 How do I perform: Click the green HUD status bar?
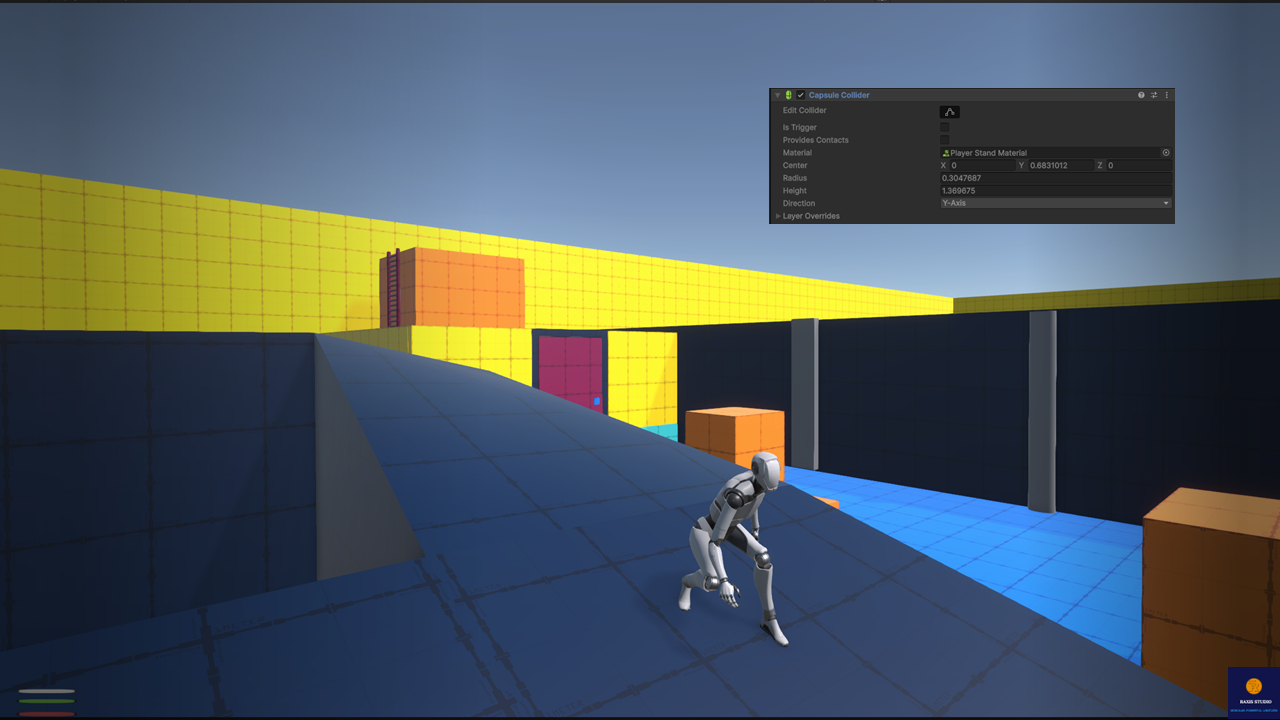[46, 701]
